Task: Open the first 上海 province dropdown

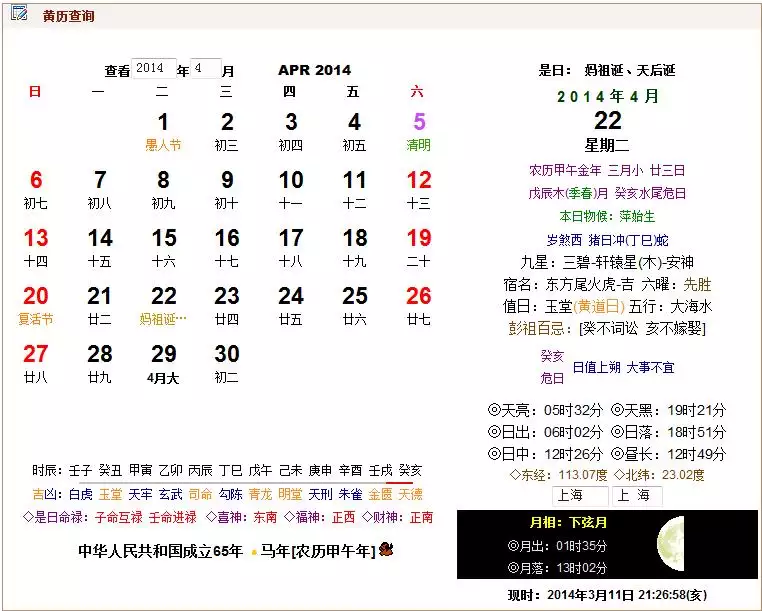Action: click(x=580, y=495)
